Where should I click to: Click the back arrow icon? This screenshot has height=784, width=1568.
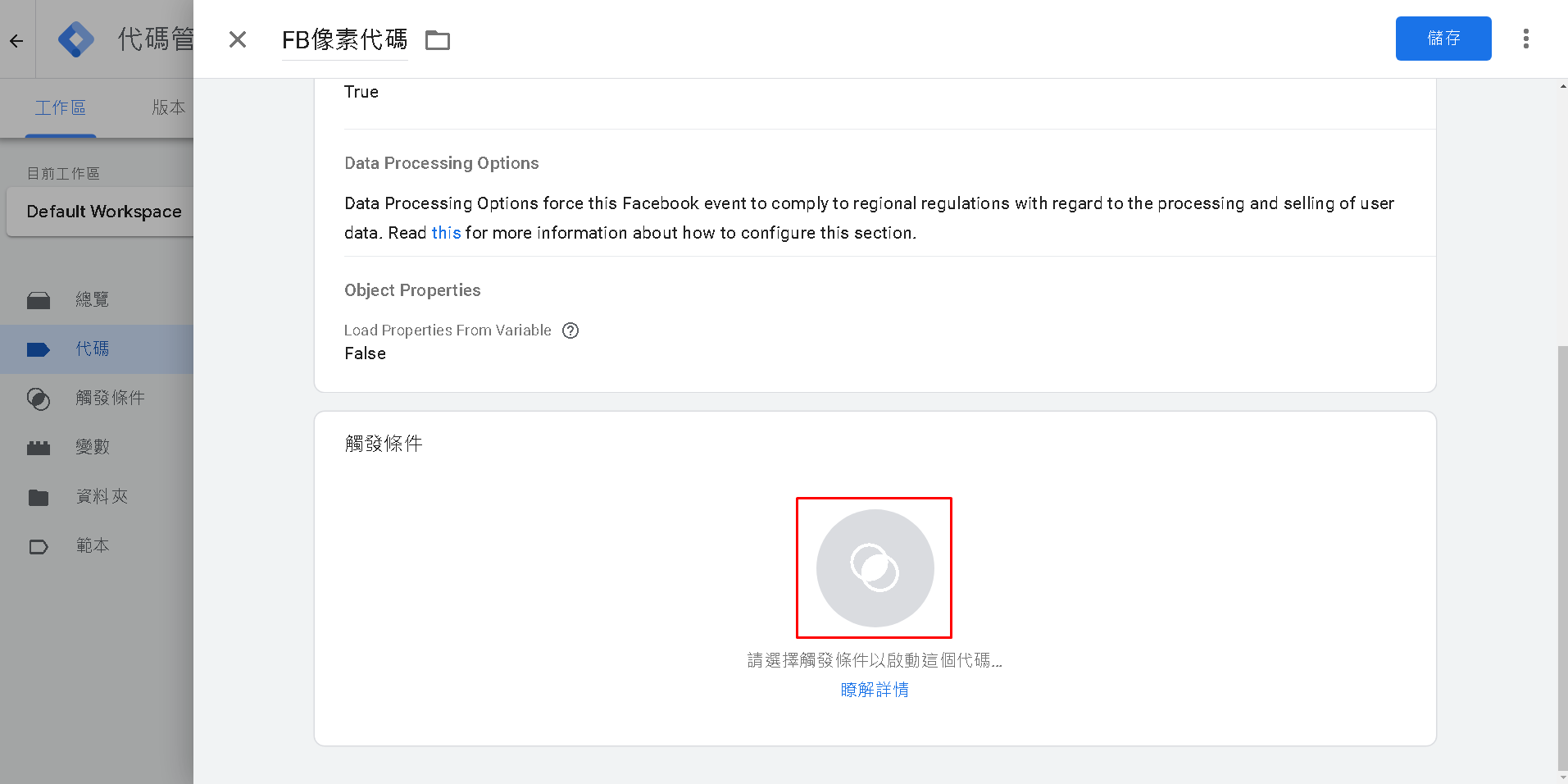[x=16, y=39]
